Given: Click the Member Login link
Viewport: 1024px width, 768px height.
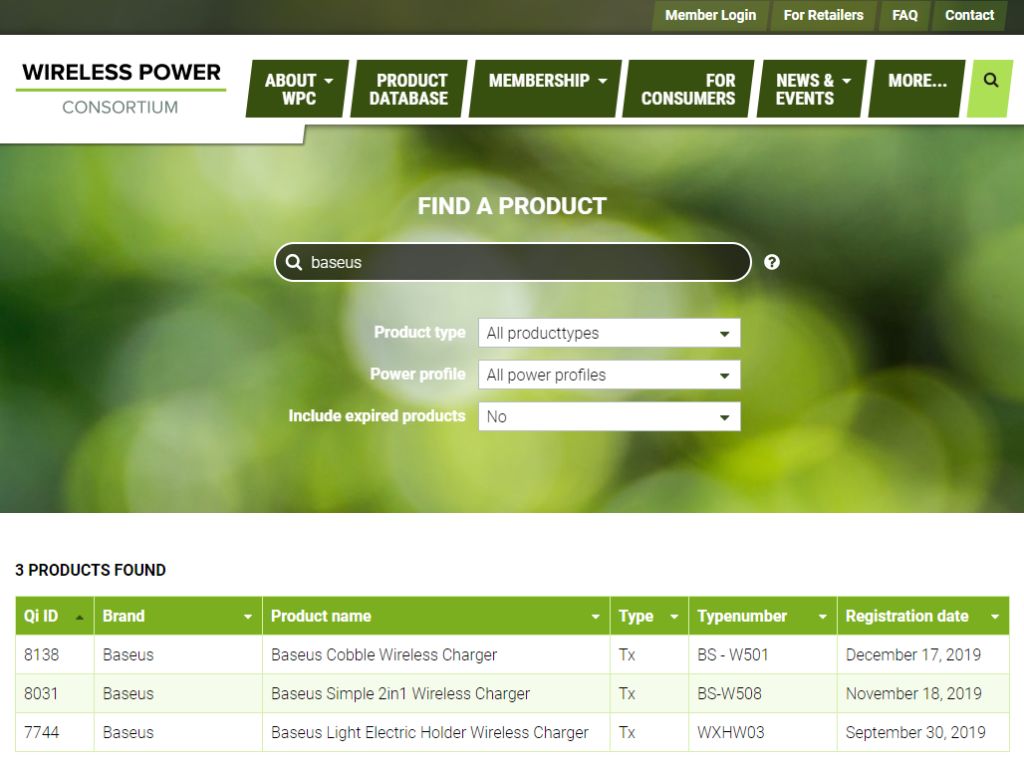Looking at the screenshot, I should 710,15.
